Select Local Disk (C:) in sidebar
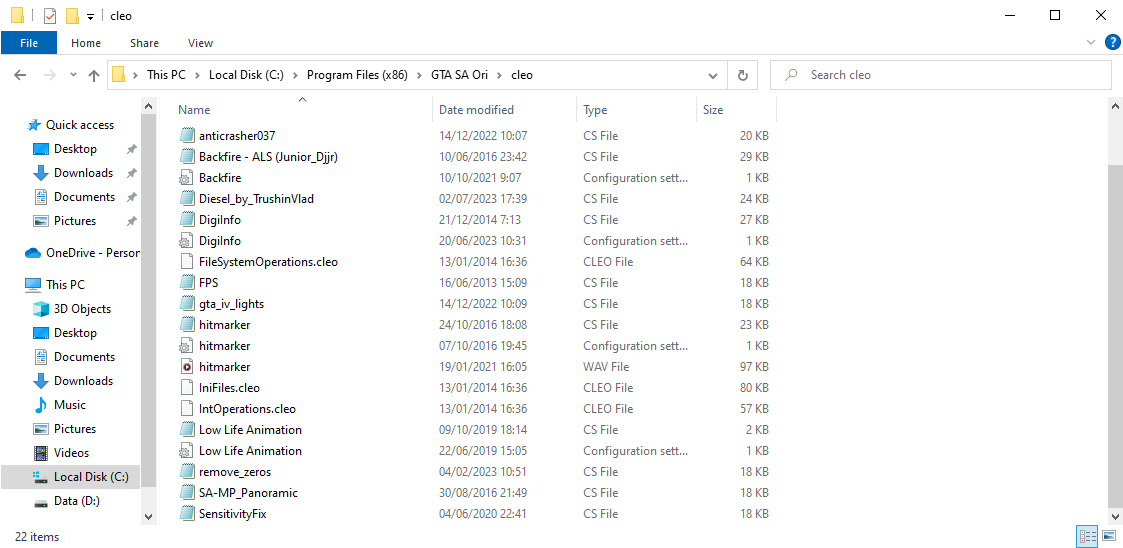This screenshot has width=1123, height=548. [70, 476]
